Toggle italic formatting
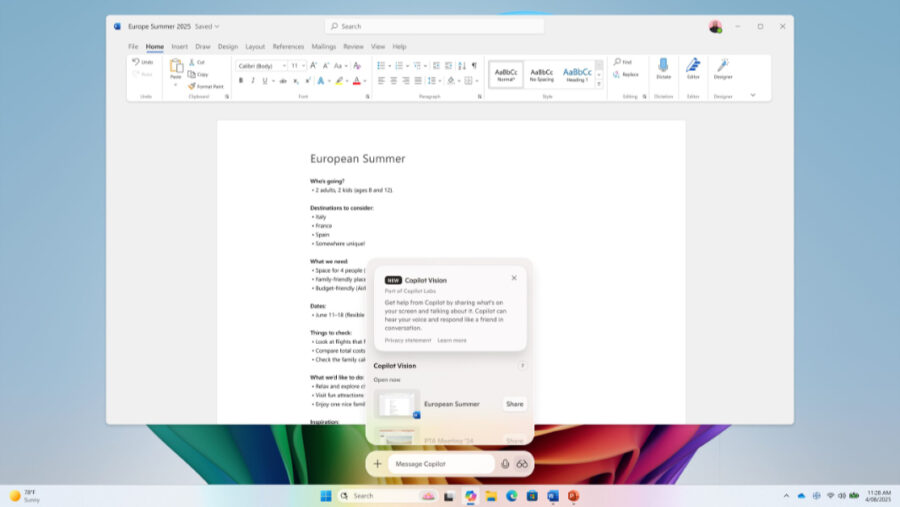The height and width of the screenshot is (507, 900). click(253, 81)
